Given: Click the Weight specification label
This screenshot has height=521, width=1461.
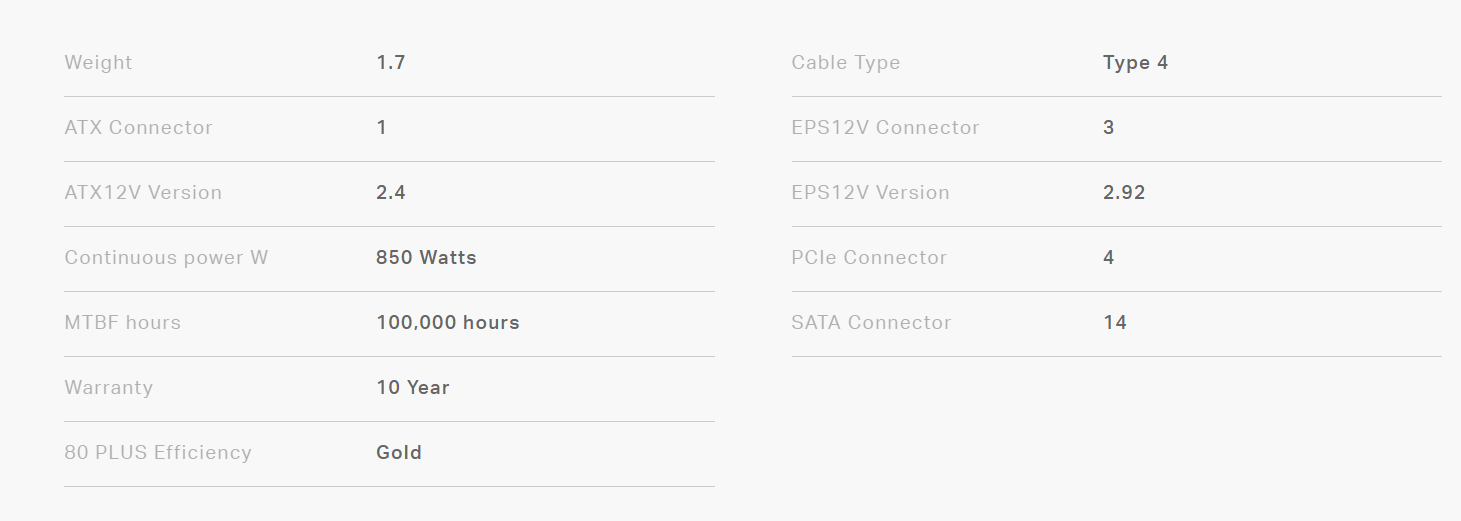Looking at the screenshot, I should (98, 63).
